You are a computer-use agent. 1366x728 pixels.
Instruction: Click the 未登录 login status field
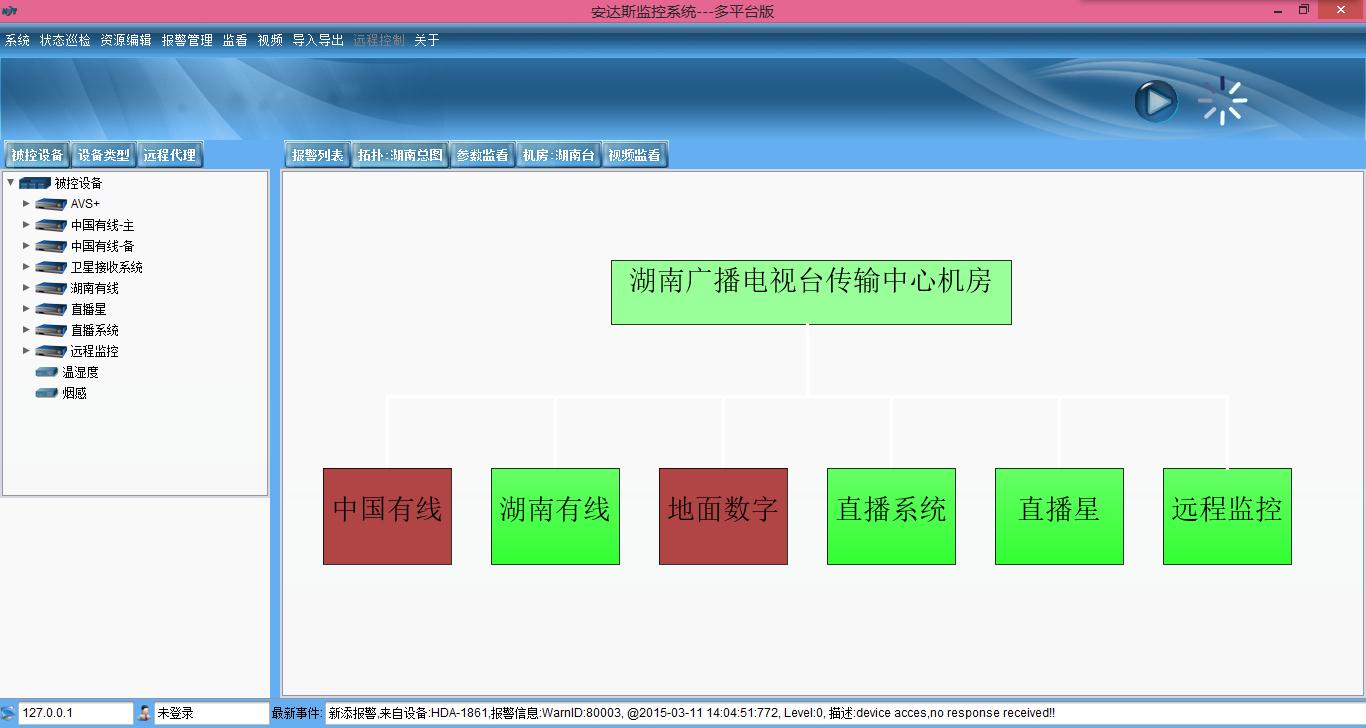(x=211, y=713)
